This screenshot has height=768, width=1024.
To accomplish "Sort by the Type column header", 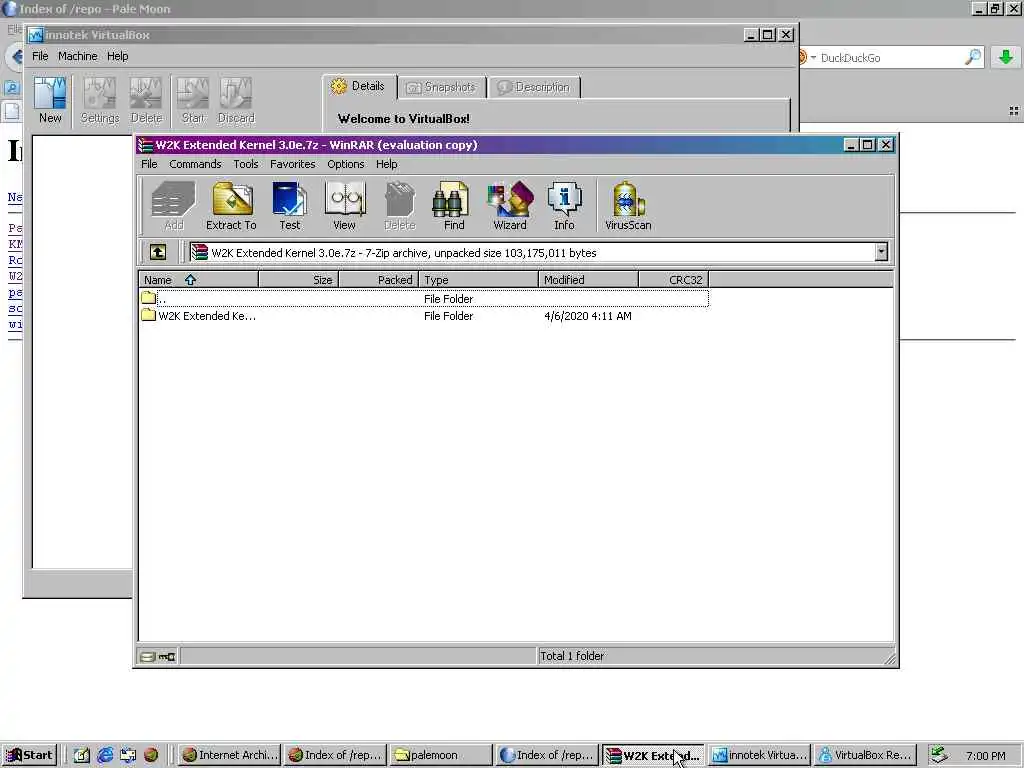I will pos(479,280).
